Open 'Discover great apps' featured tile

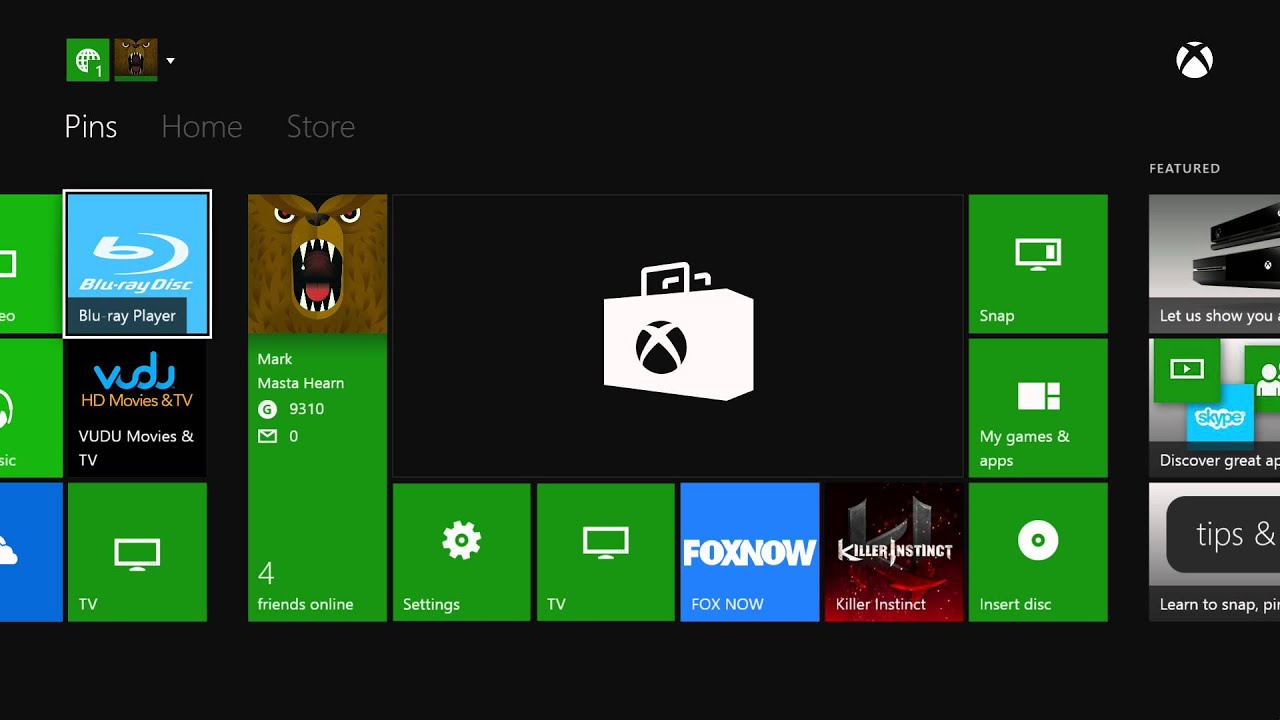pos(1214,408)
